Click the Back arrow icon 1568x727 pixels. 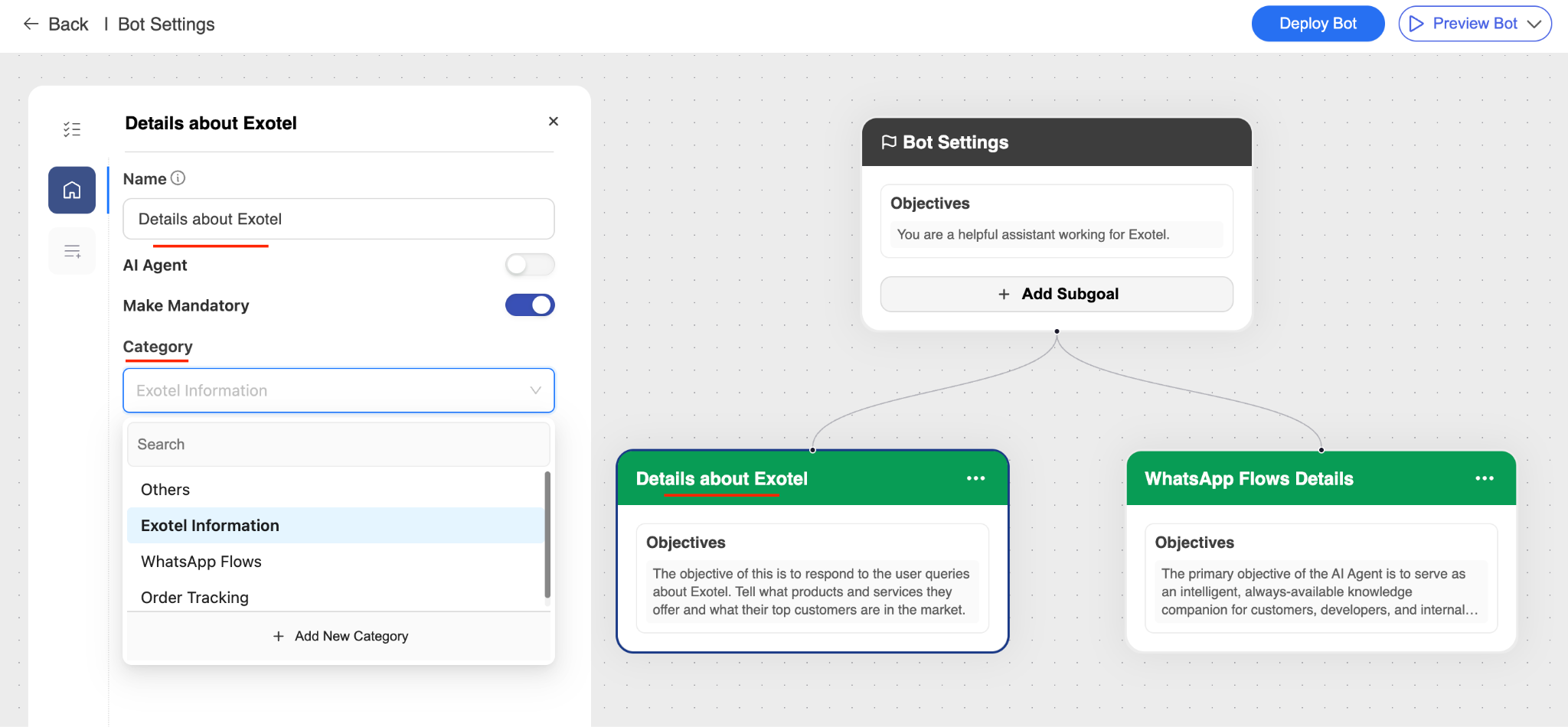(x=31, y=24)
